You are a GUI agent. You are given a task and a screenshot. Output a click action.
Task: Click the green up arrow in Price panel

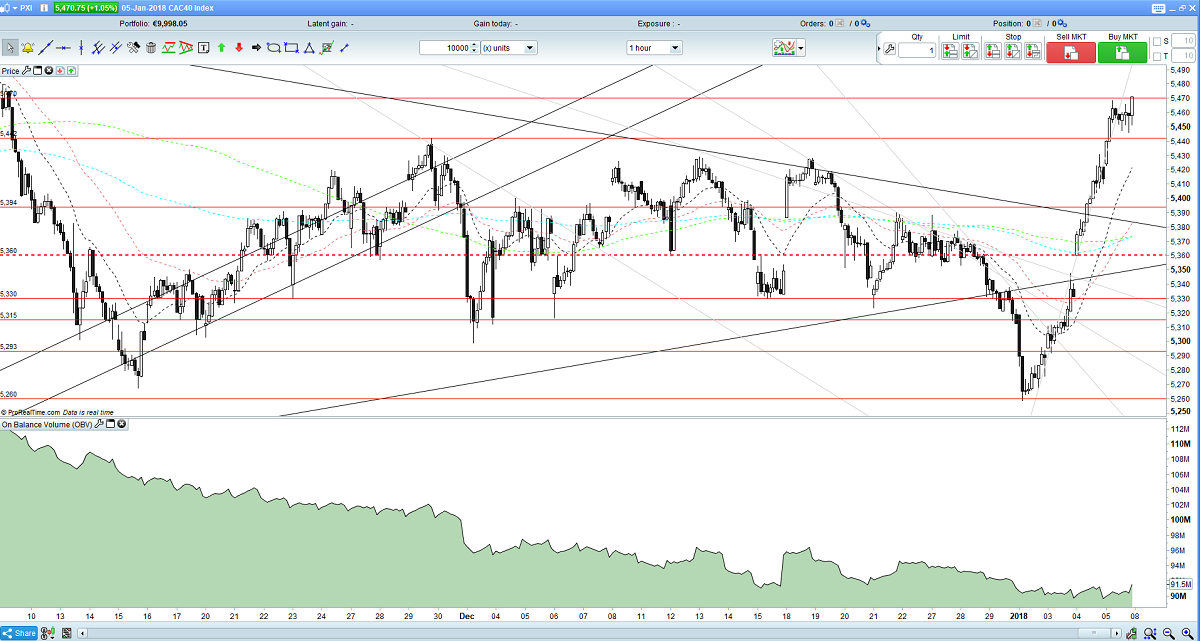tap(70, 71)
